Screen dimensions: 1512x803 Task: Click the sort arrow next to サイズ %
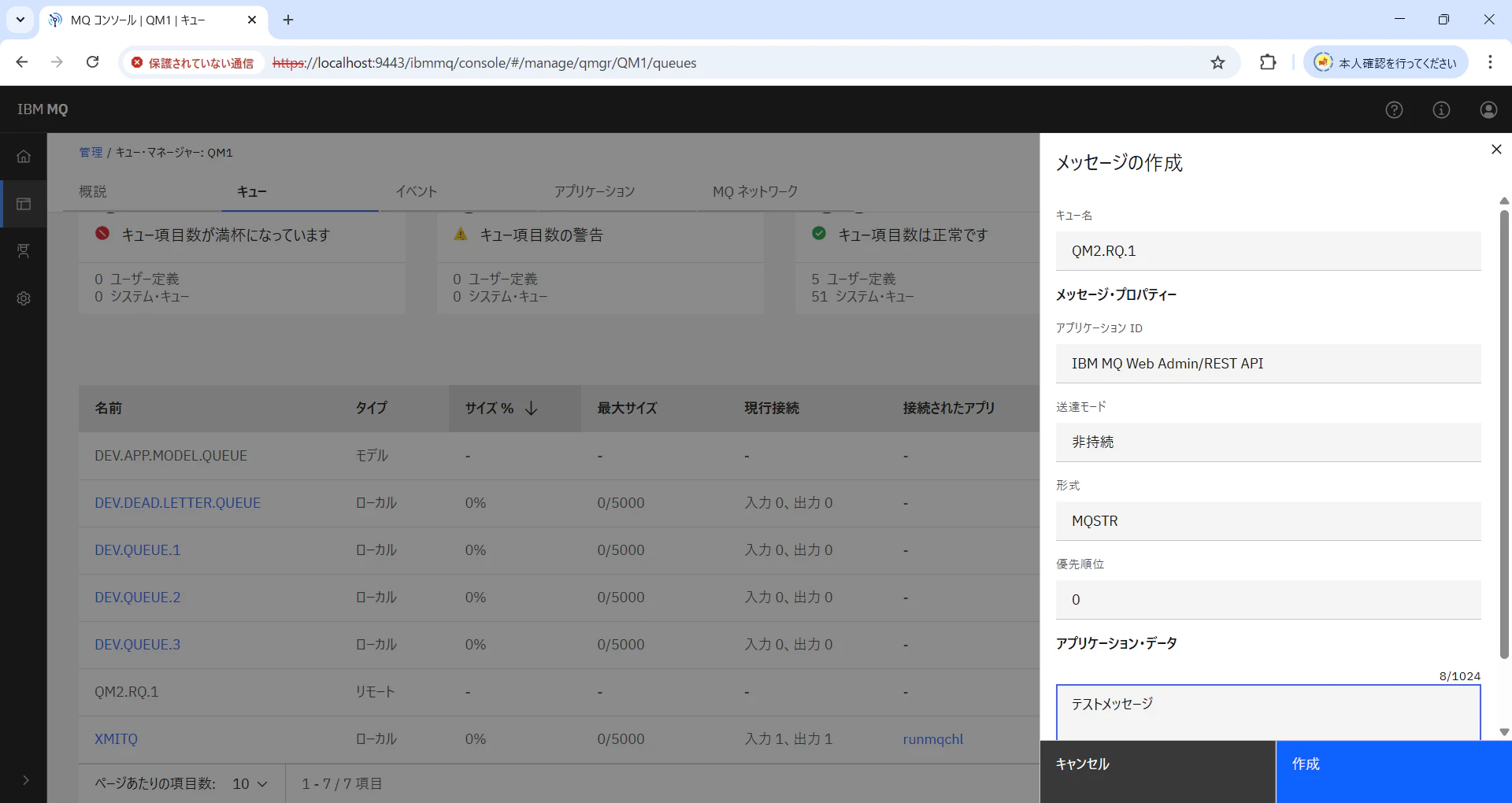pyautogui.click(x=532, y=408)
